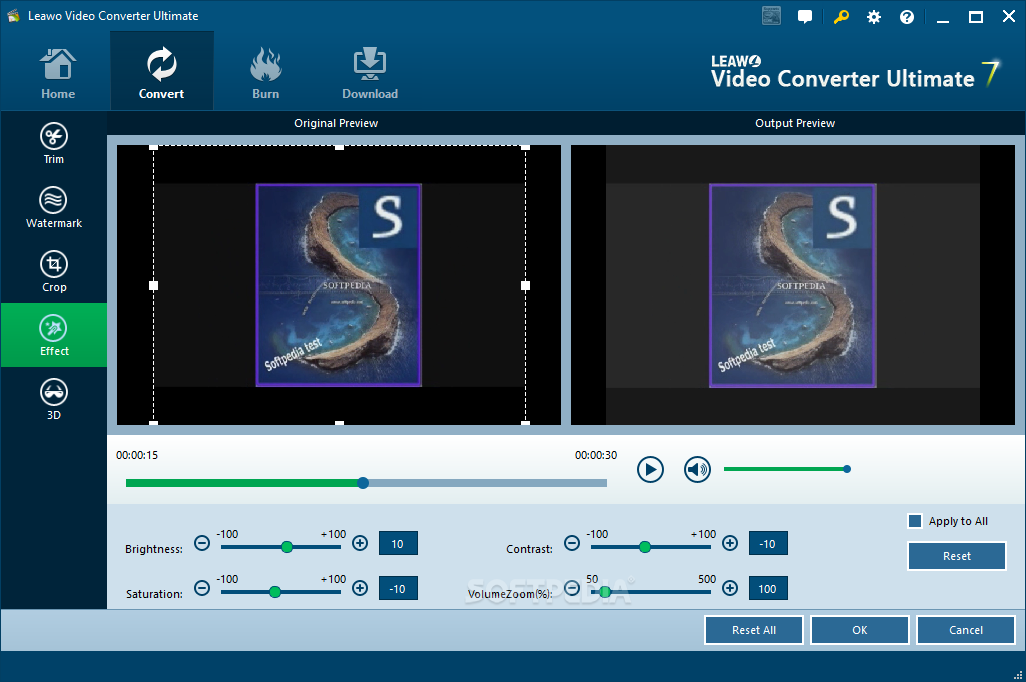Open the registration key icon

point(841,16)
